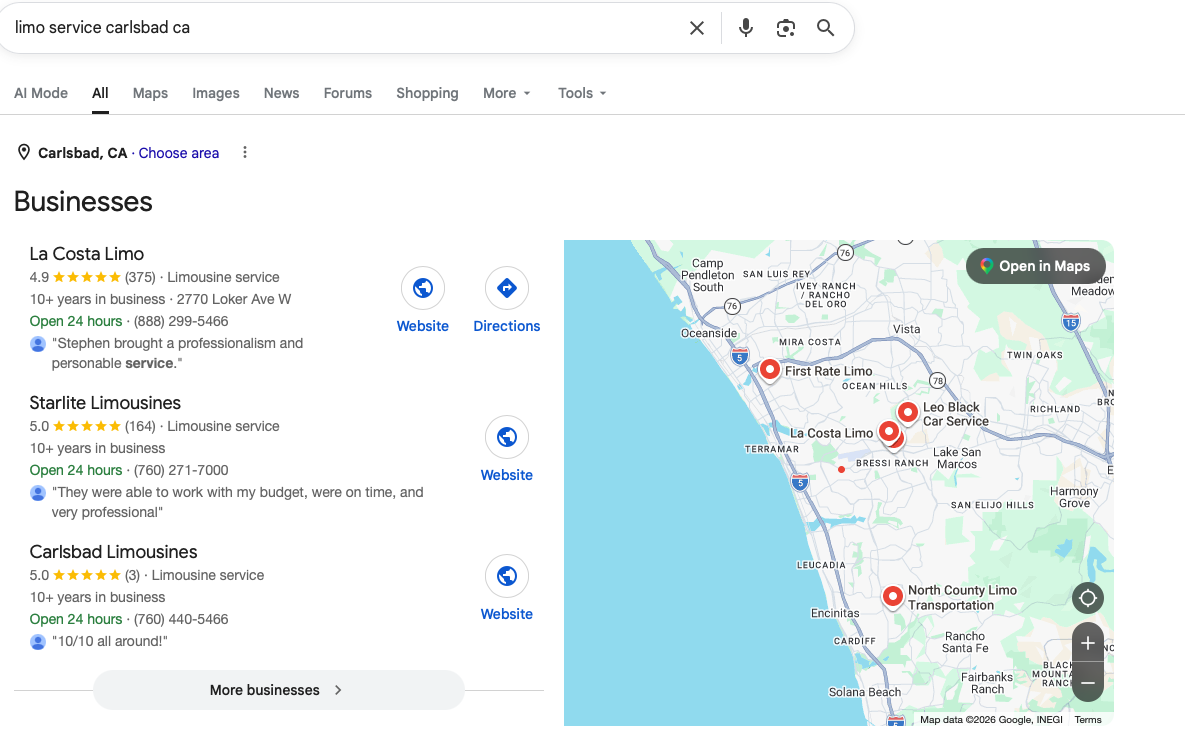The width and height of the screenshot is (1185, 730).
Task: Open Google Lens image search icon
Action: coord(786,28)
